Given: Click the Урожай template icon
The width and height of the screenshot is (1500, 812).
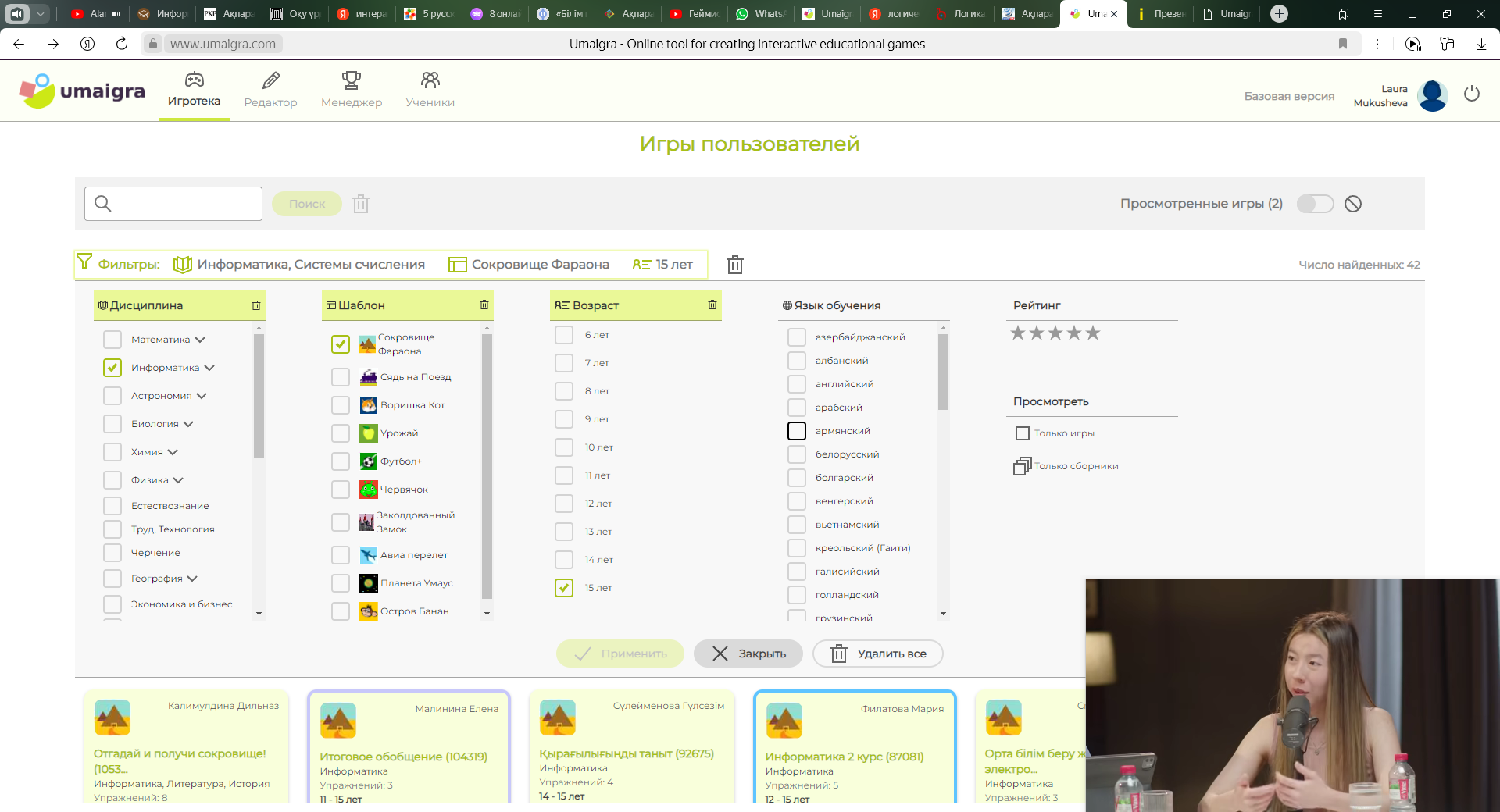Looking at the screenshot, I should click(x=369, y=433).
